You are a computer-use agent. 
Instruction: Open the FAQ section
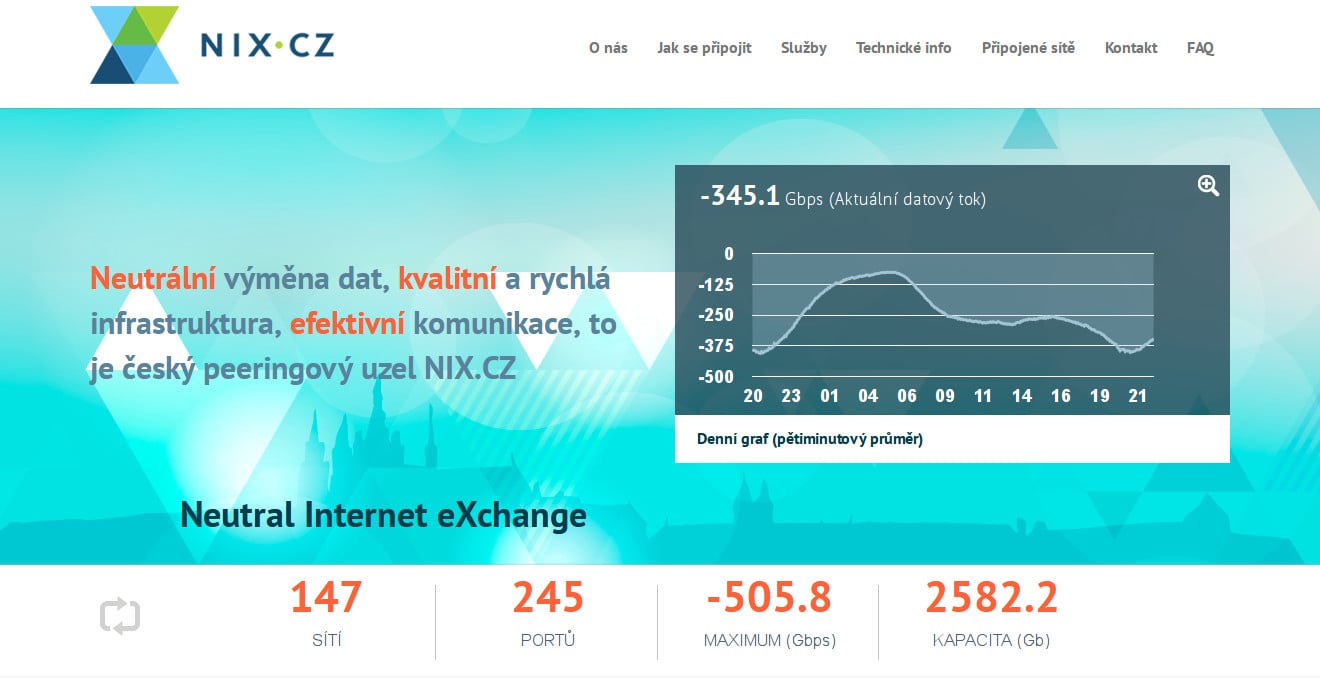pos(1199,47)
